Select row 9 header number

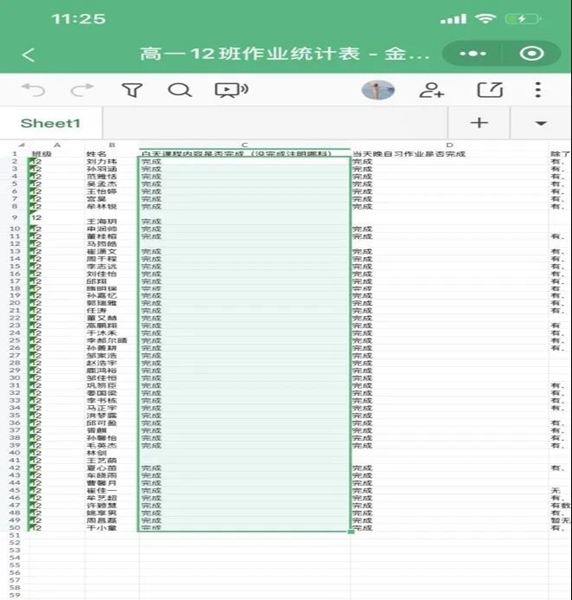[x=15, y=217]
